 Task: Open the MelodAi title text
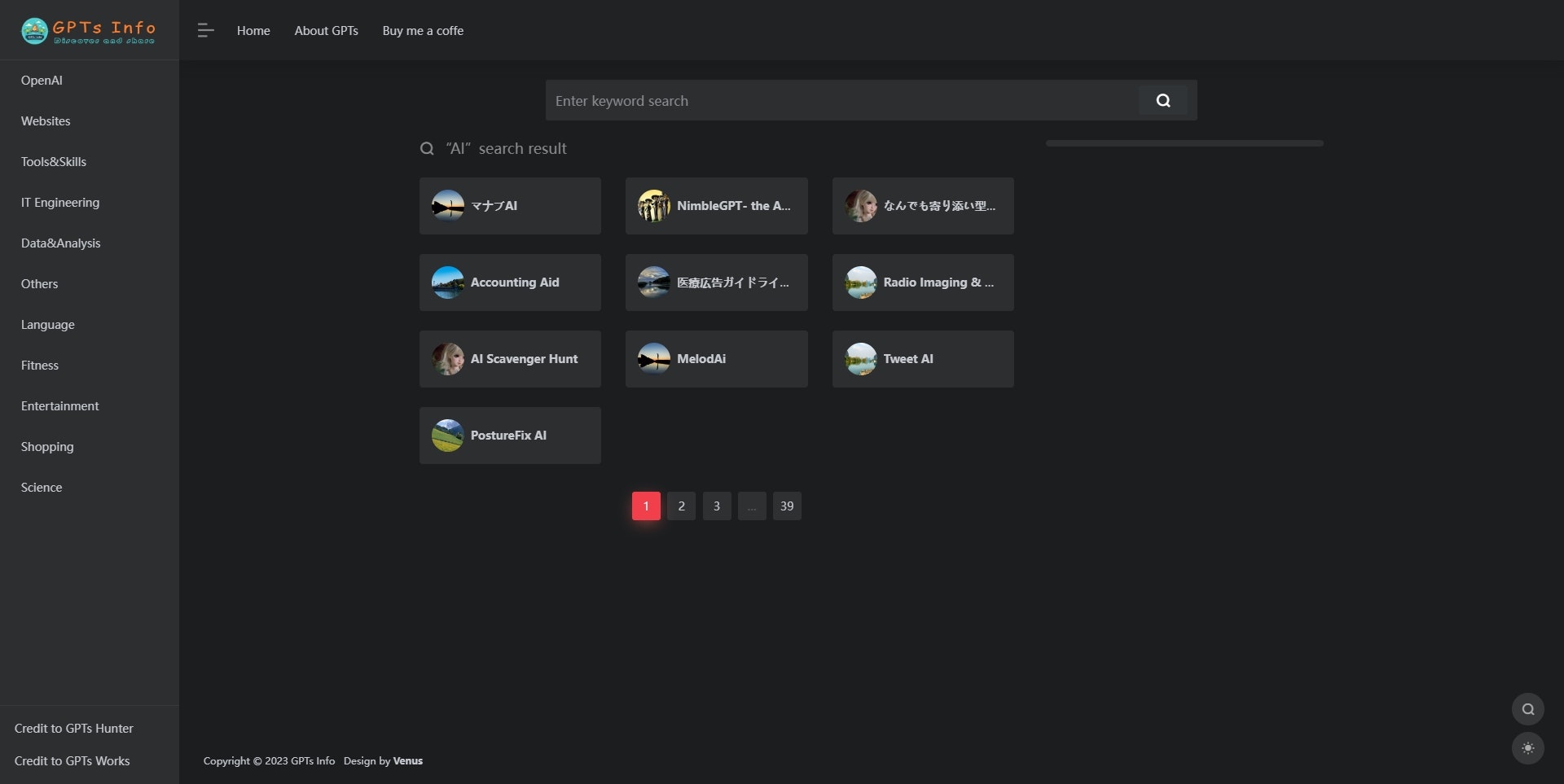pyautogui.click(x=701, y=359)
